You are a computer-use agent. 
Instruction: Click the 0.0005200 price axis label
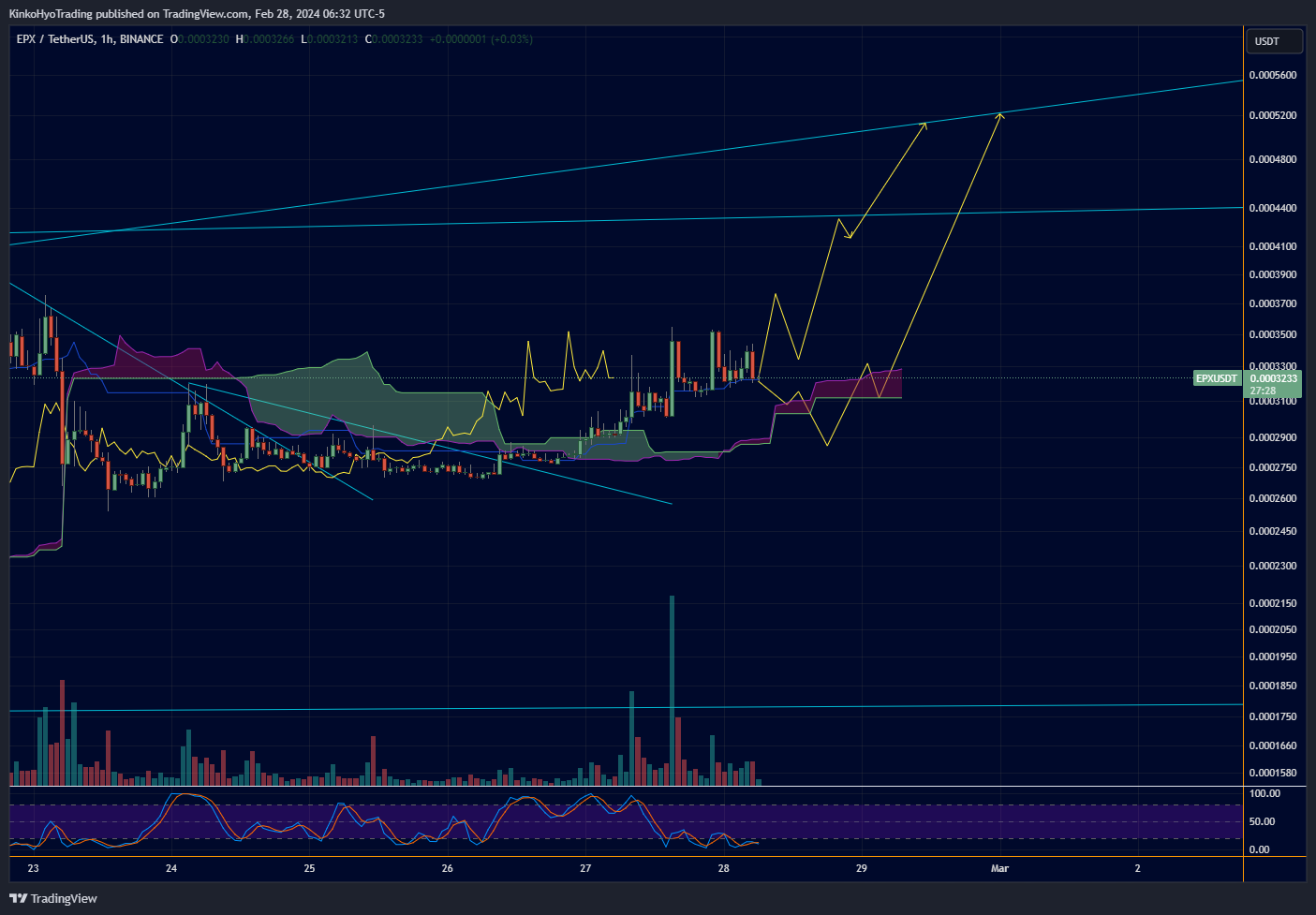tap(1273, 115)
